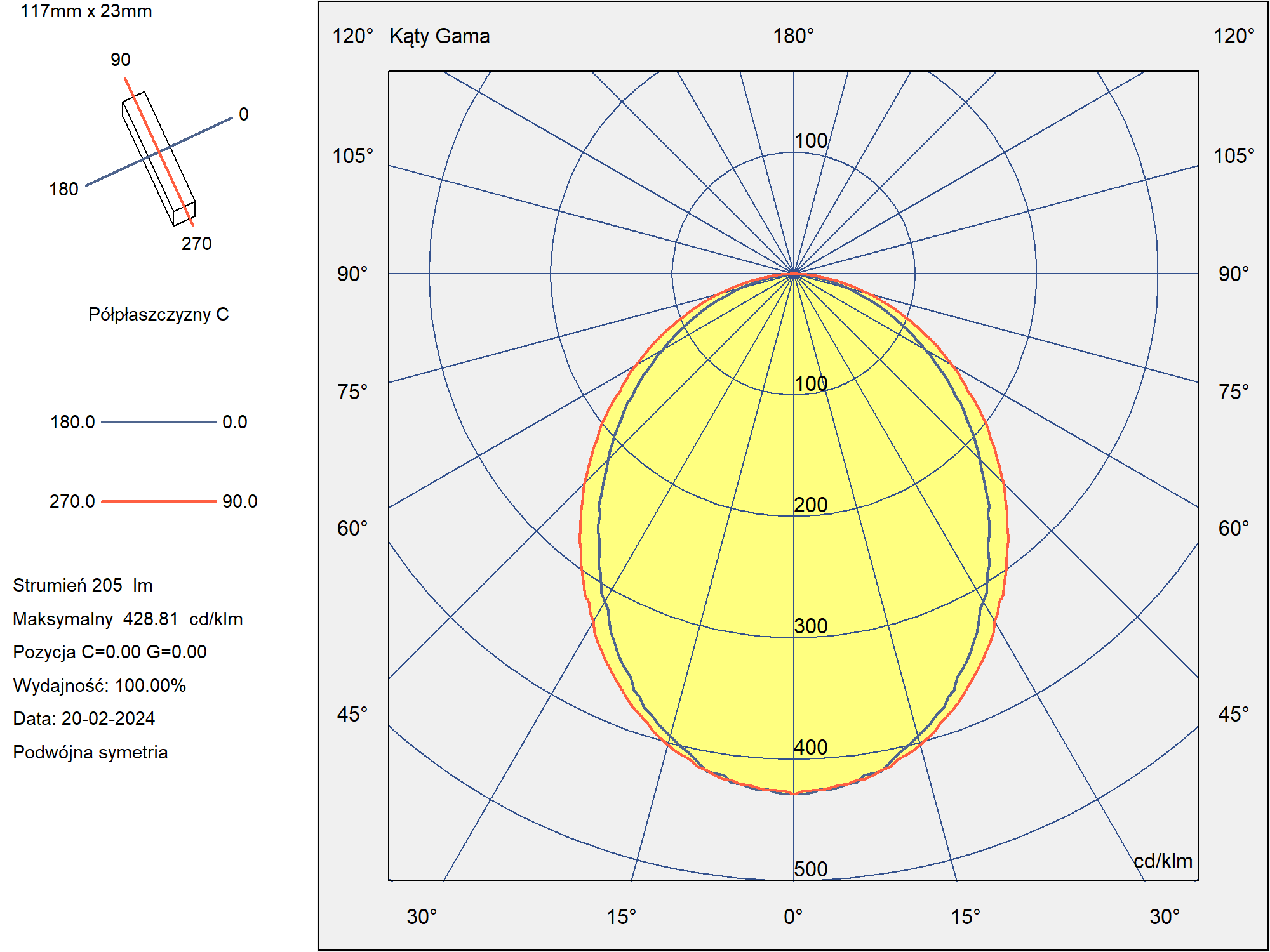The width and height of the screenshot is (1270, 952).
Task: Select the 'Data: 20-02-2024' line
Action: [x=84, y=718]
